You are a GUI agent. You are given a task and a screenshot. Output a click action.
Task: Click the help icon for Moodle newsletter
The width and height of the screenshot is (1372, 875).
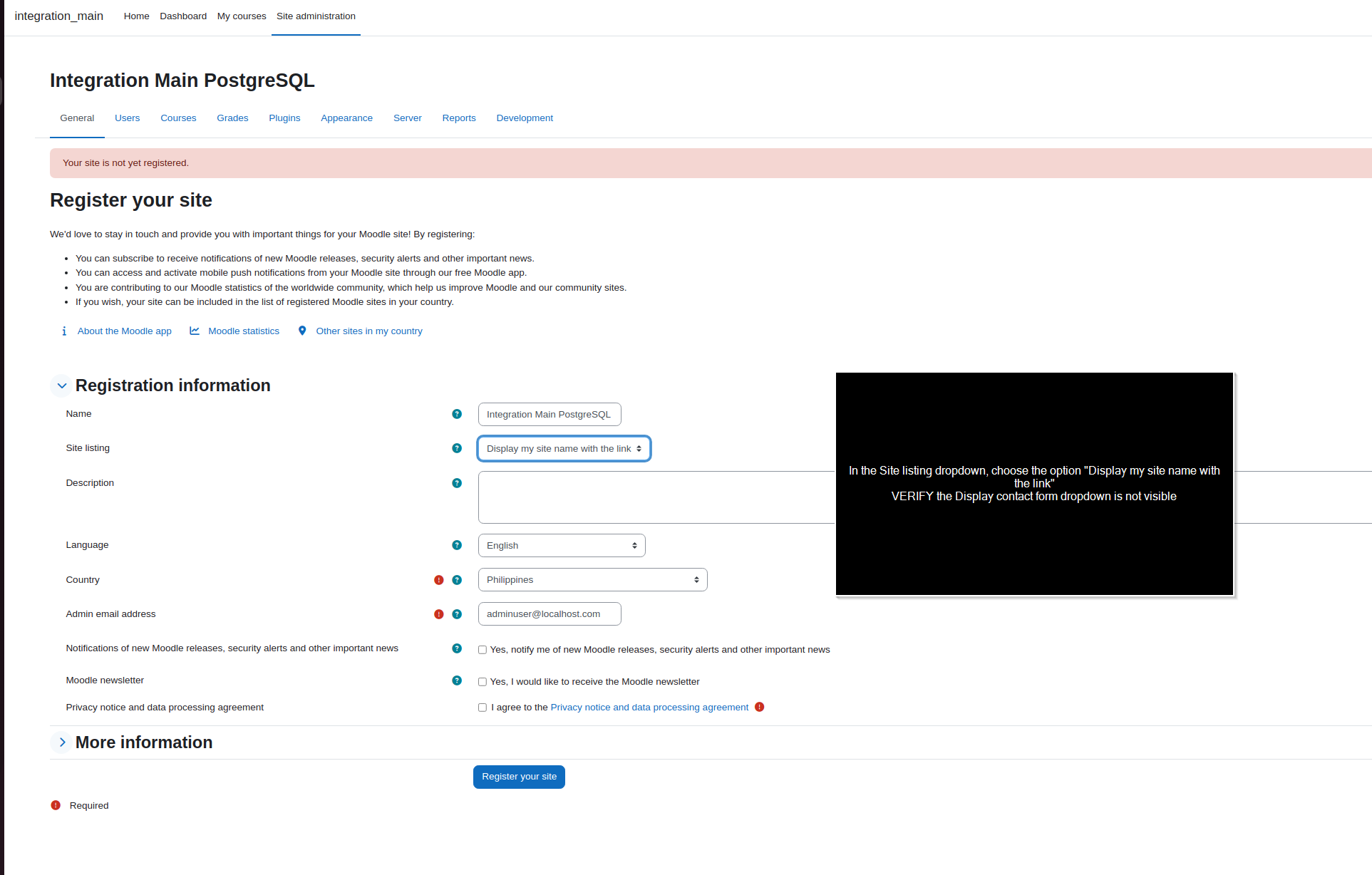457,680
